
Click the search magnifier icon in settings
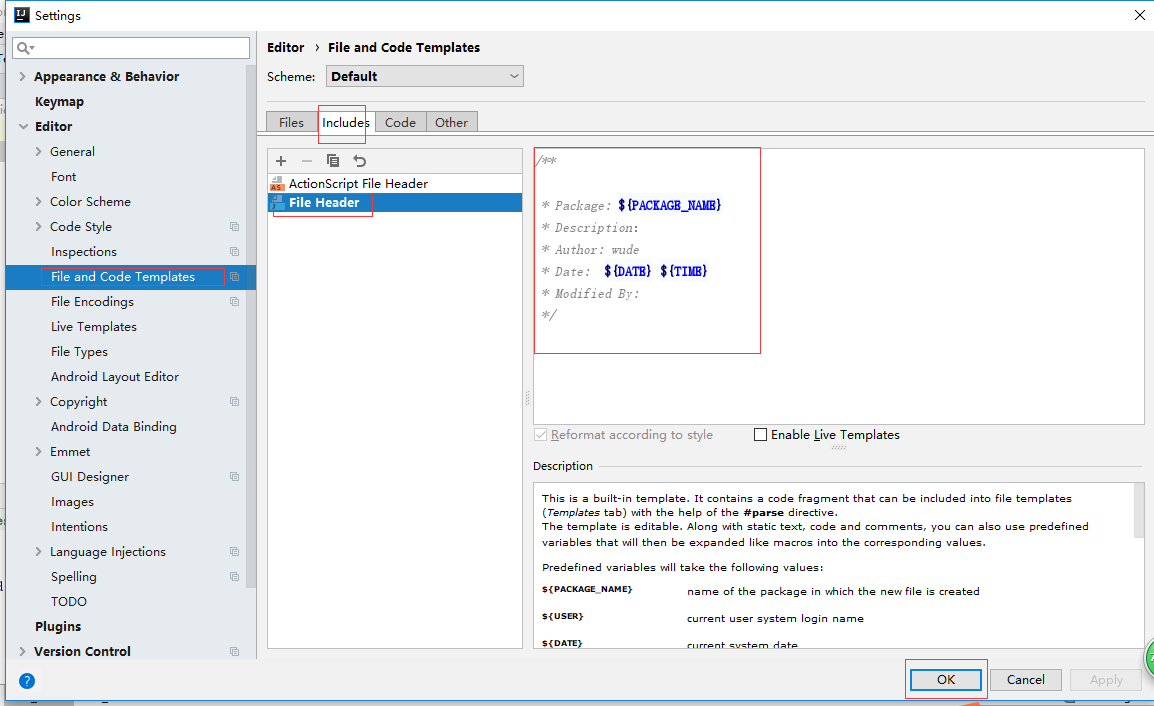coord(25,48)
